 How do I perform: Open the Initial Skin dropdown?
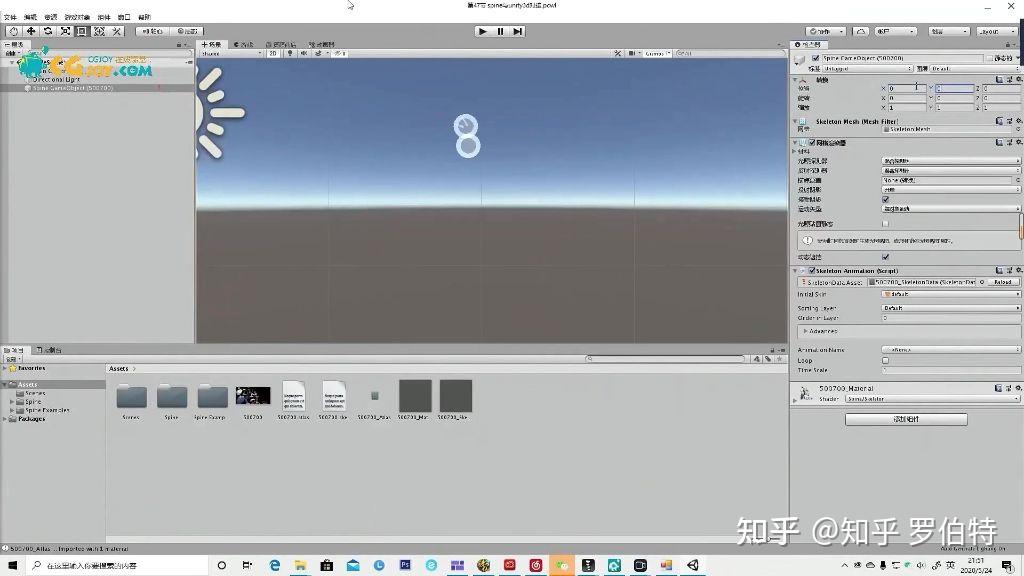(x=950, y=294)
